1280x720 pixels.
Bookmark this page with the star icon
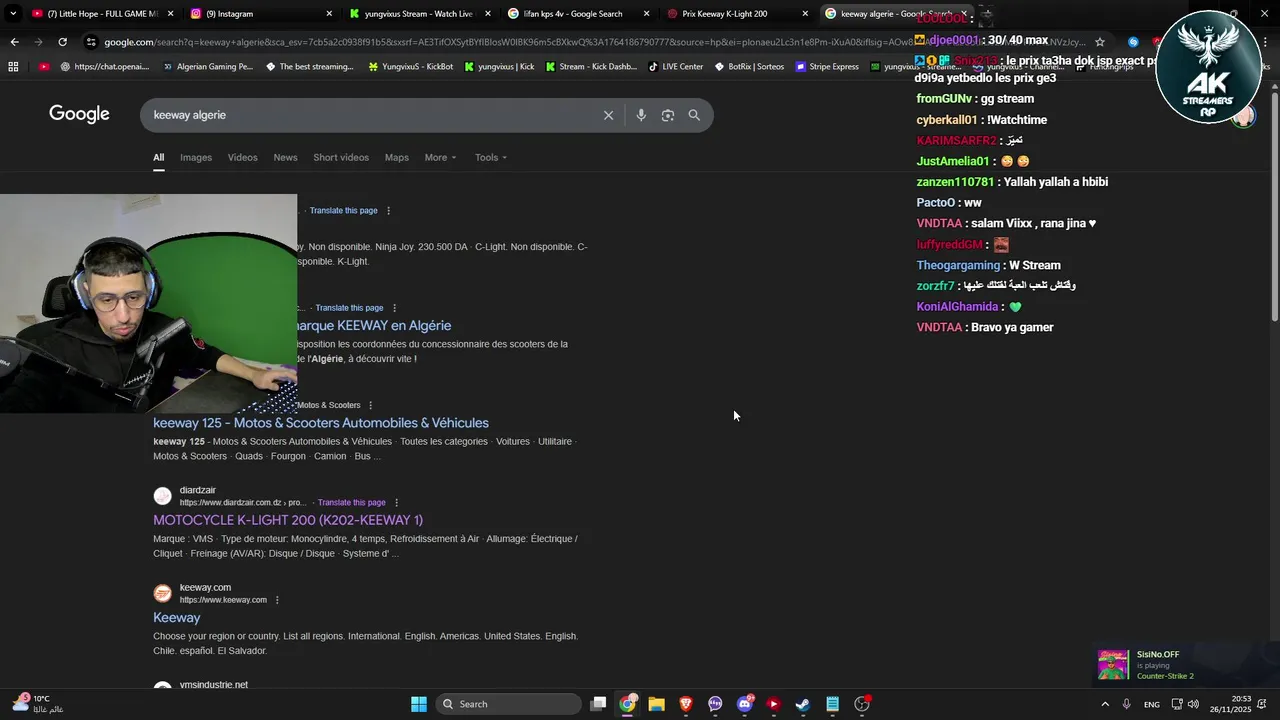1100,42
